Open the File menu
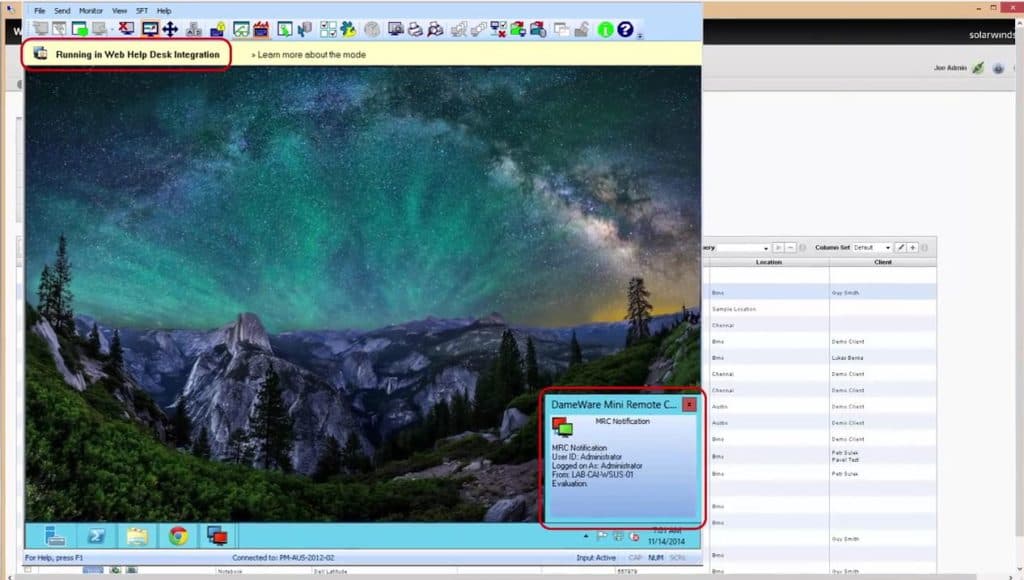This screenshot has height=580, width=1024. 40,11
